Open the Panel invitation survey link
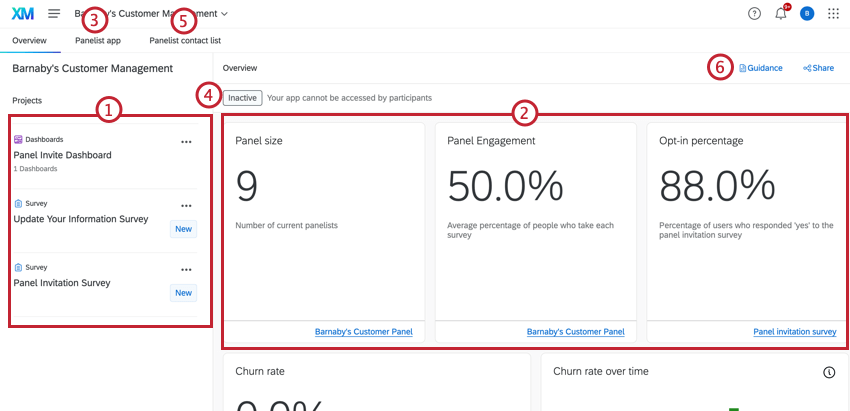The width and height of the screenshot is (850, 411). [x=794, y=332]
